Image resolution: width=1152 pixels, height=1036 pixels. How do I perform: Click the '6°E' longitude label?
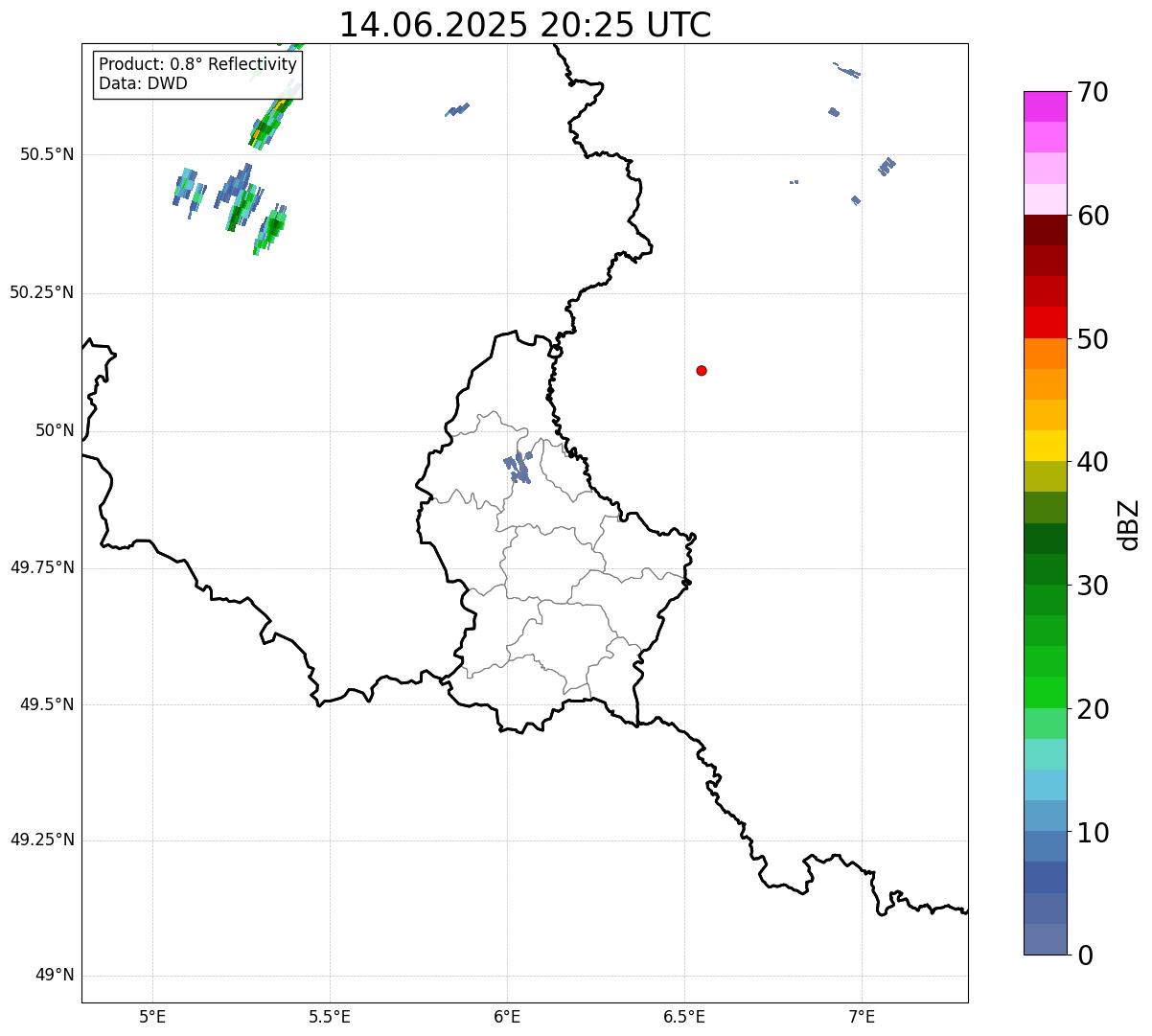click(x=507, y=1016)
